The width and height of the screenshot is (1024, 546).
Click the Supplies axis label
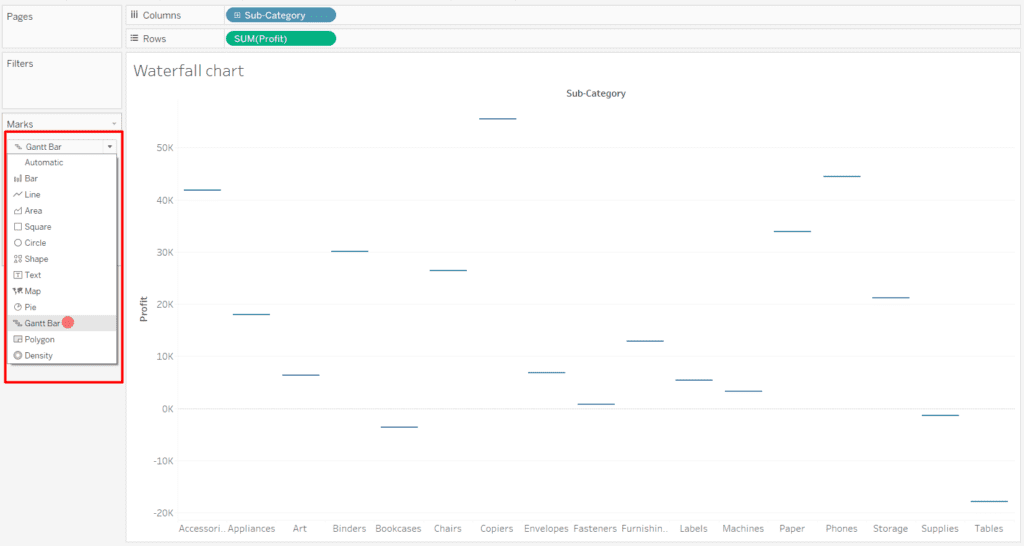click(940, 528)
